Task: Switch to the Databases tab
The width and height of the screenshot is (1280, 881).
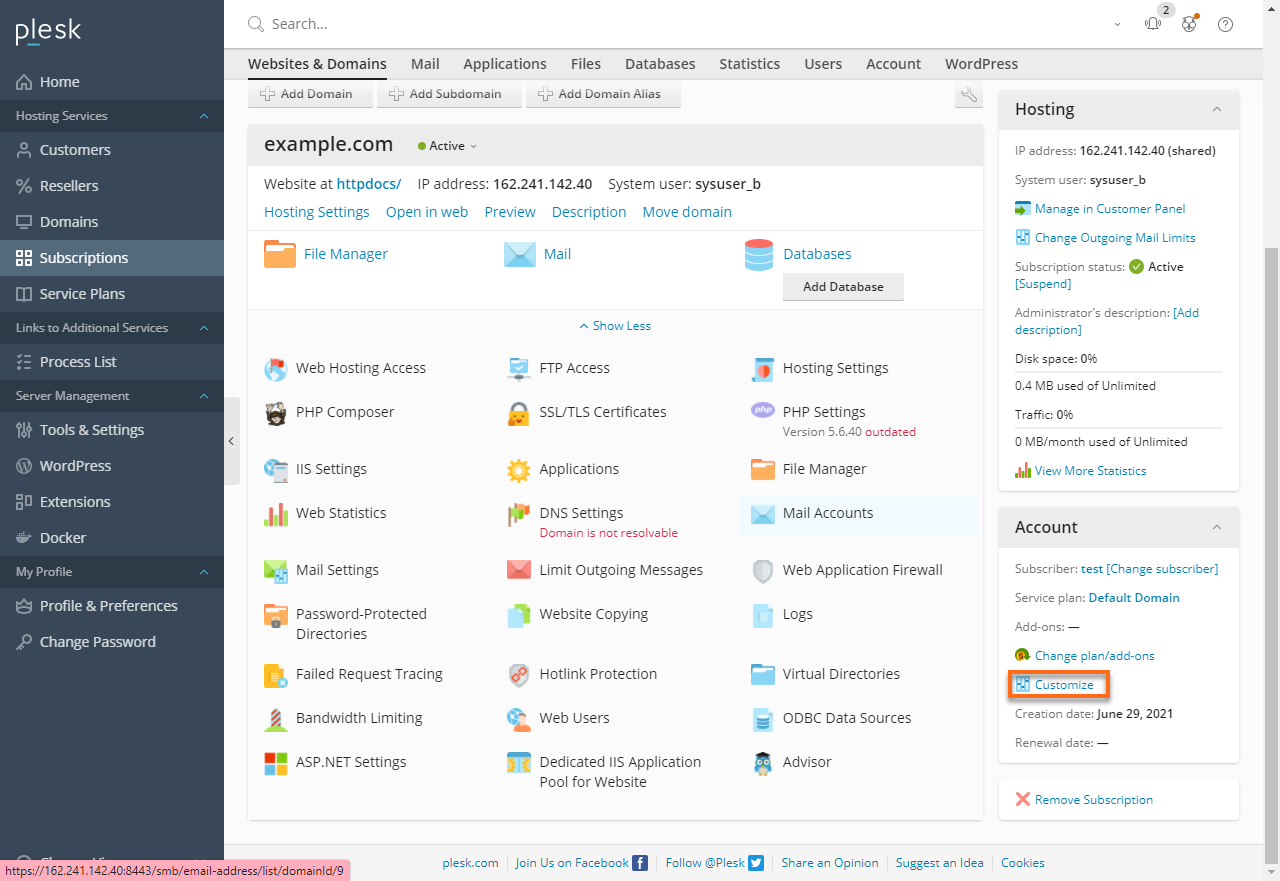Action: [x=660, y=63]
